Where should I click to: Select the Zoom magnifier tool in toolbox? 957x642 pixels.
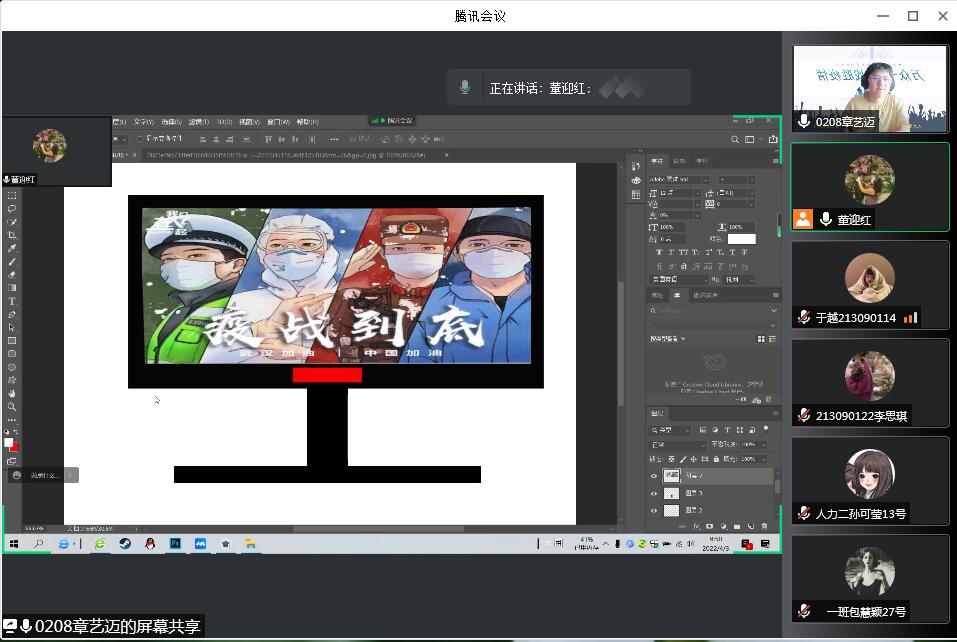[12, 406]
